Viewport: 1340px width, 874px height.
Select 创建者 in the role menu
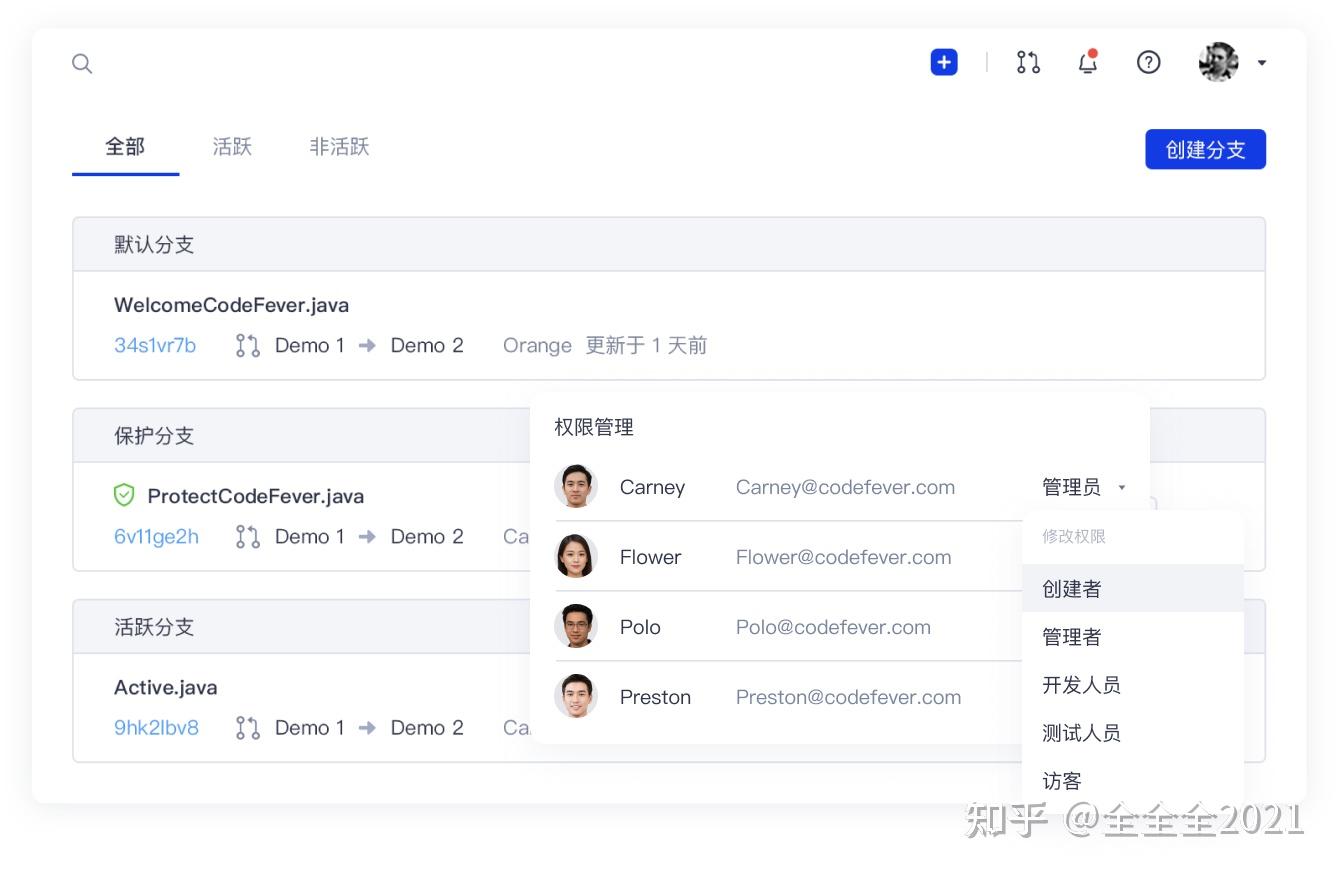tap(1133, 589)
